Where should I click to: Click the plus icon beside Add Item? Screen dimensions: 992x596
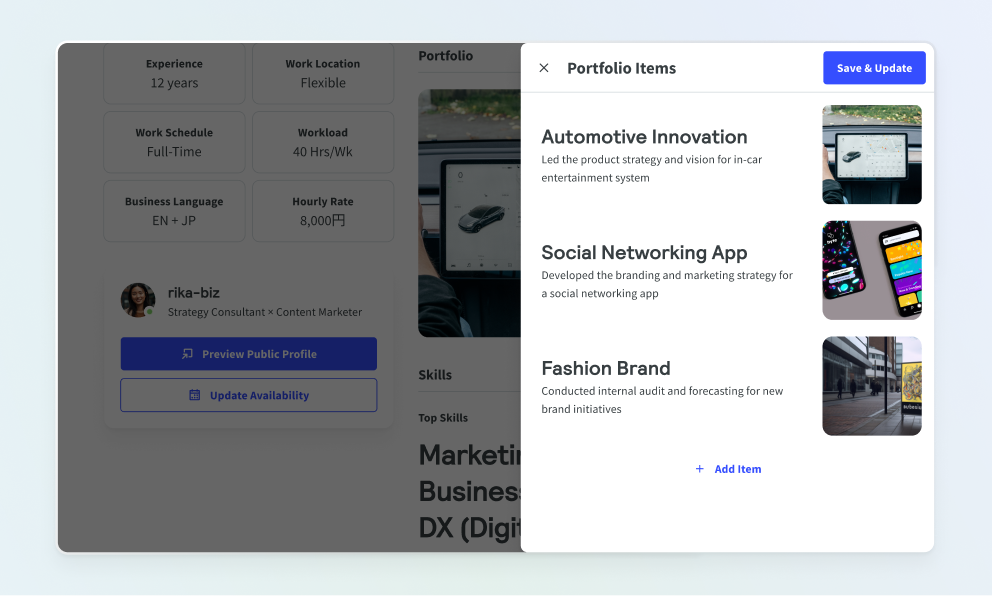tap(699, 469)
